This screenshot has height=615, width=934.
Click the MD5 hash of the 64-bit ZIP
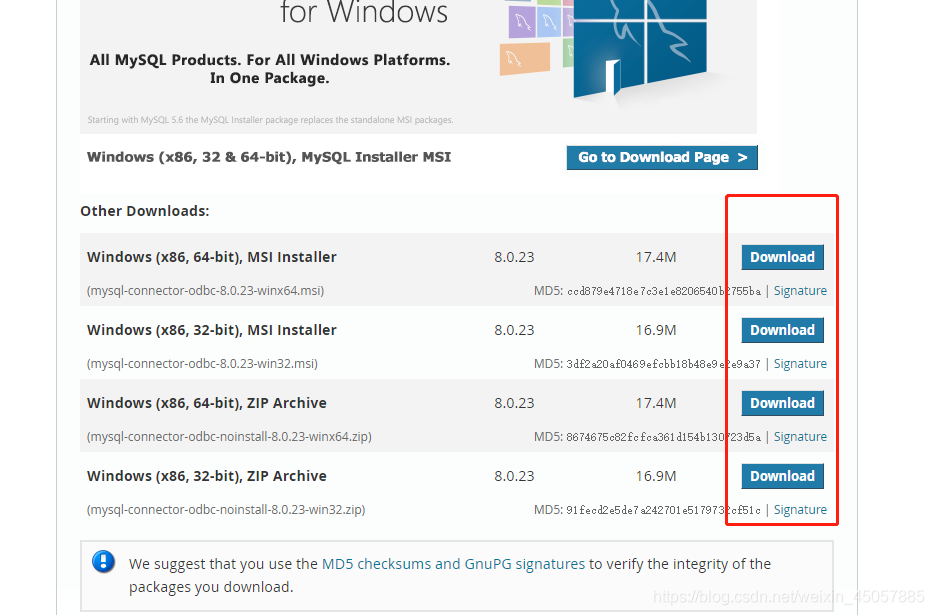pyautogui.click(x=664, y=437)
